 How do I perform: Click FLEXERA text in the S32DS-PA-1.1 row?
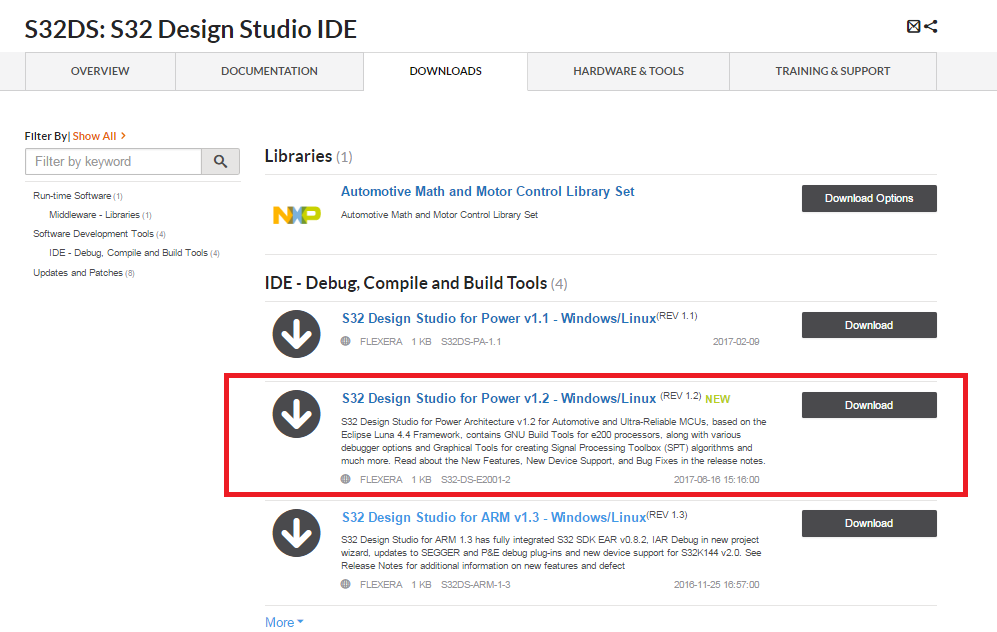[382, 341]
